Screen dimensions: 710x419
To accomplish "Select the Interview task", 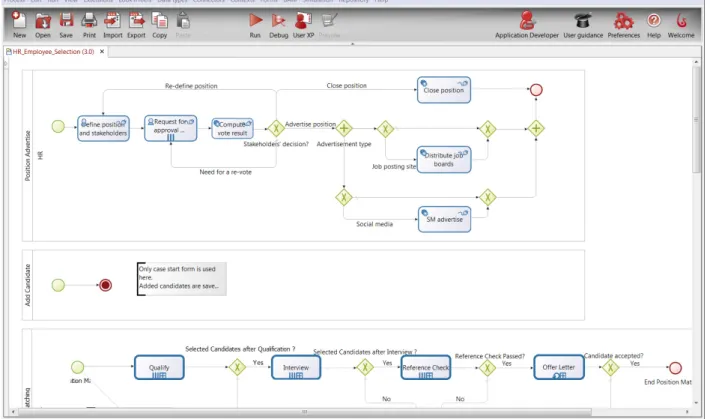I will click(x=296, y=367).
